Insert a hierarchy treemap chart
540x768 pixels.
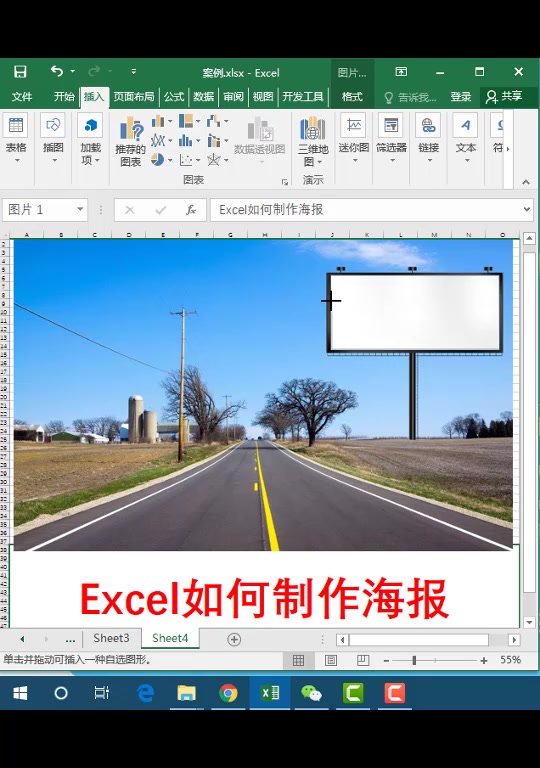coord(189,121)
